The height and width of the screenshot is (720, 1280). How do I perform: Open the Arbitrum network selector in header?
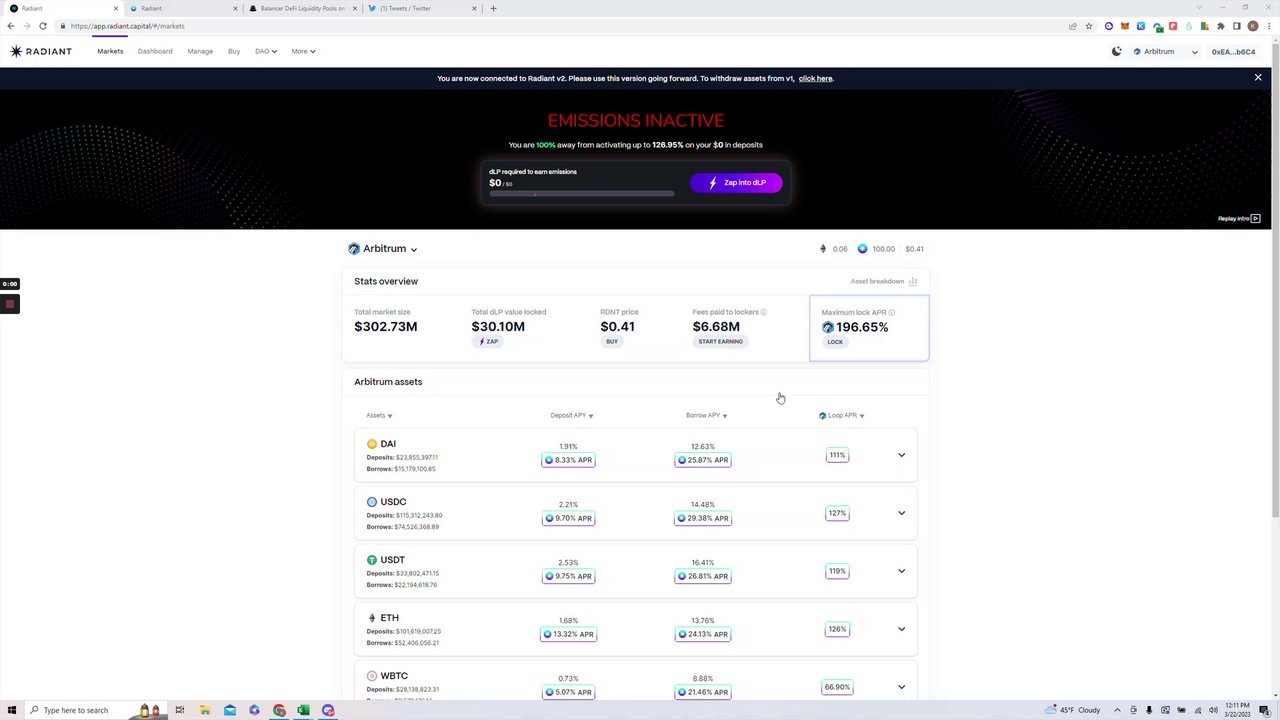tap(1165, 51)
